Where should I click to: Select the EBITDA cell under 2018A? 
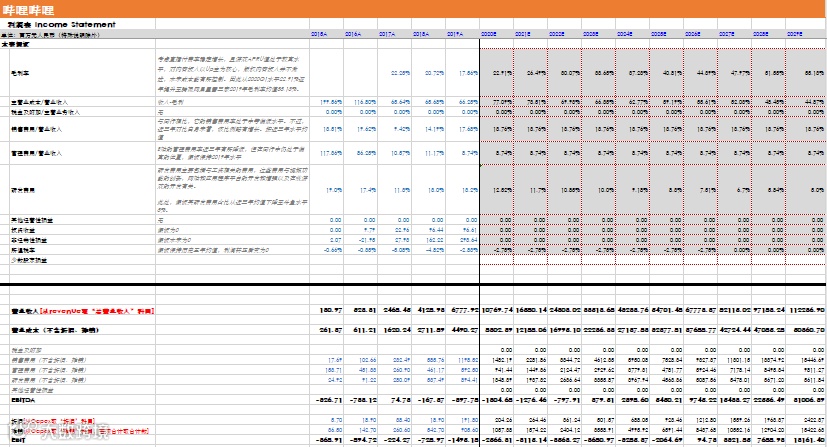429,400
